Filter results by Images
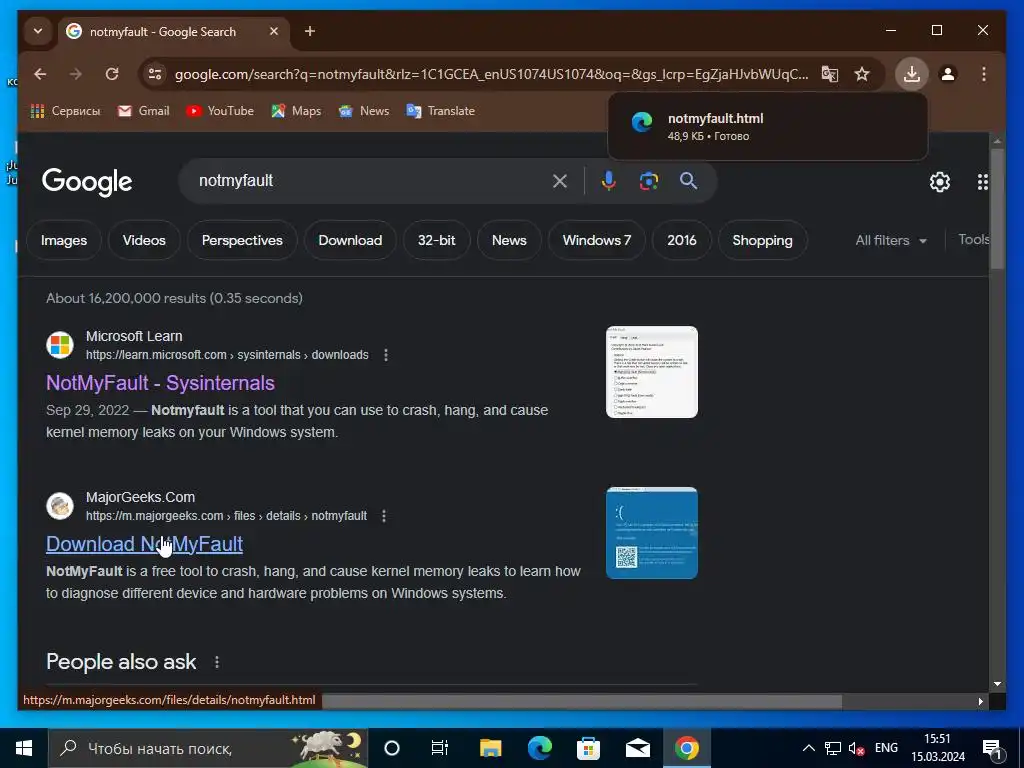 pos(64,240)
